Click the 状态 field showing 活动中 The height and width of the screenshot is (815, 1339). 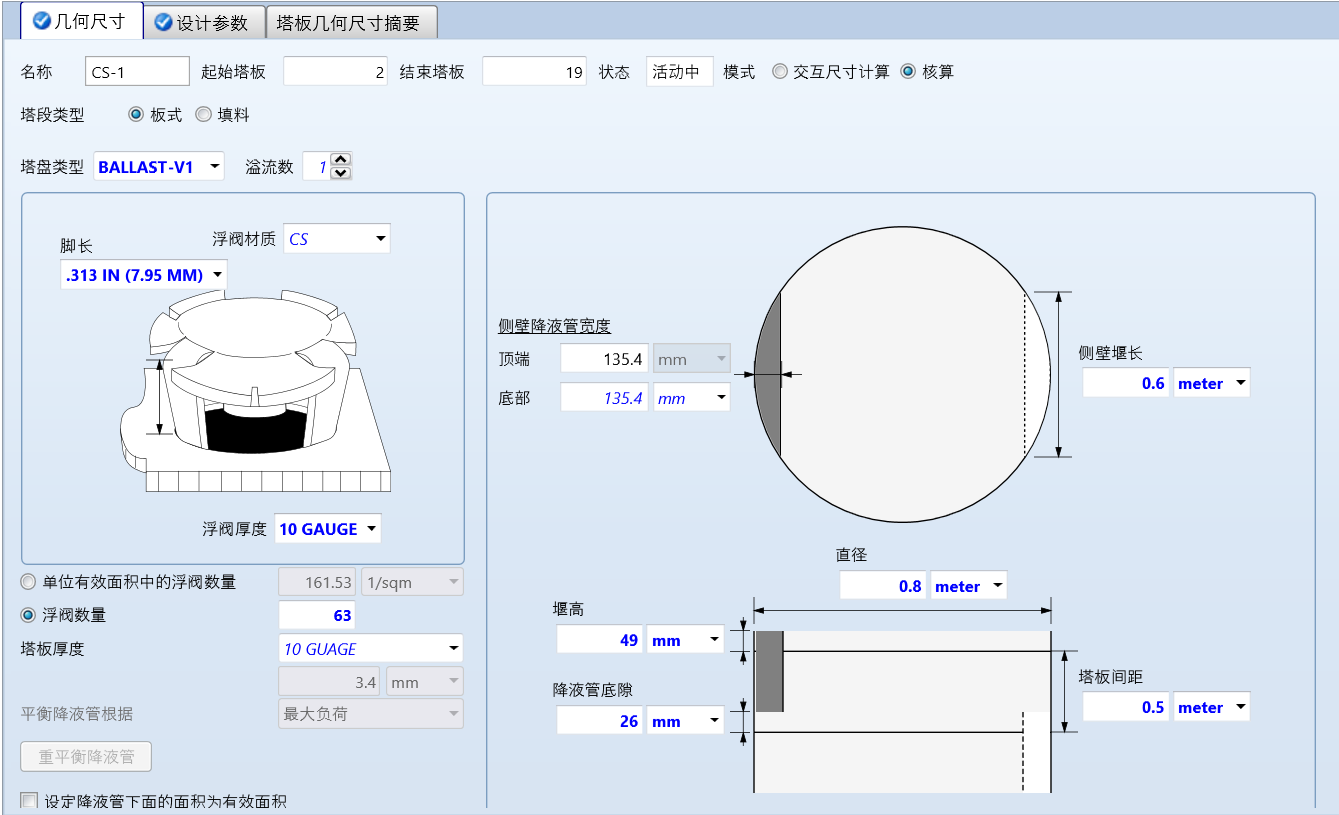coord(679,71)
